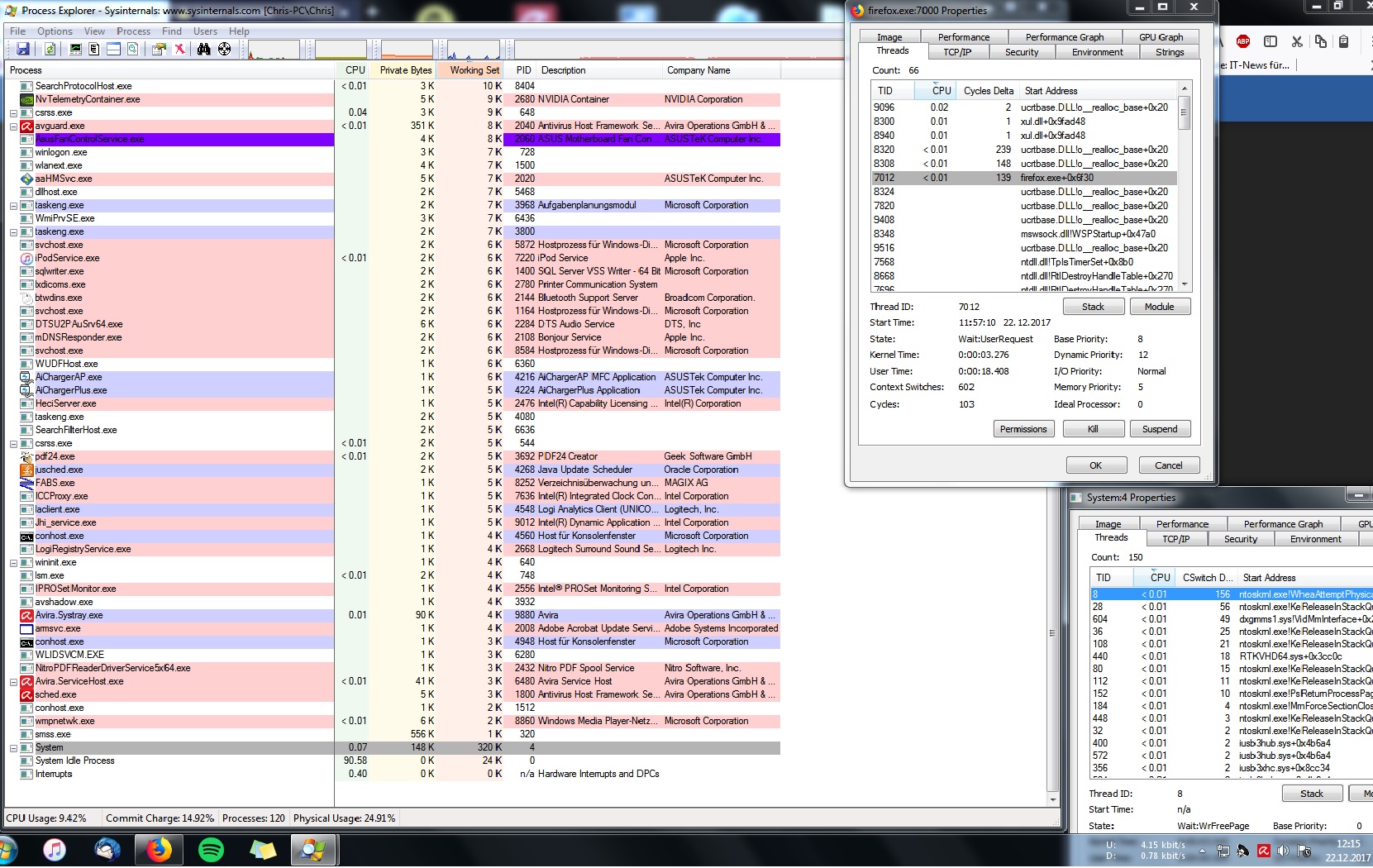Select thread TID 9096 in firefox threads
This screenshot has width=1373, height=868.
point(1024,107)
